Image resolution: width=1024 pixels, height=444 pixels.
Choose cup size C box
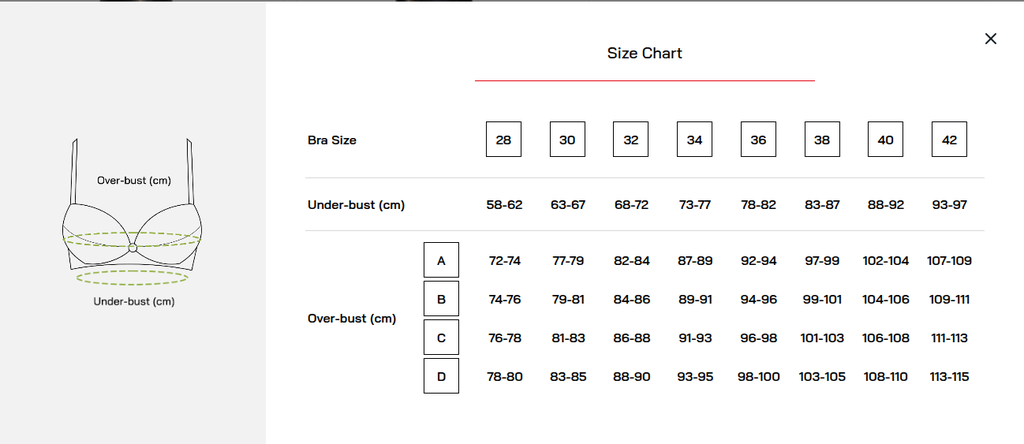click(441, 337)
